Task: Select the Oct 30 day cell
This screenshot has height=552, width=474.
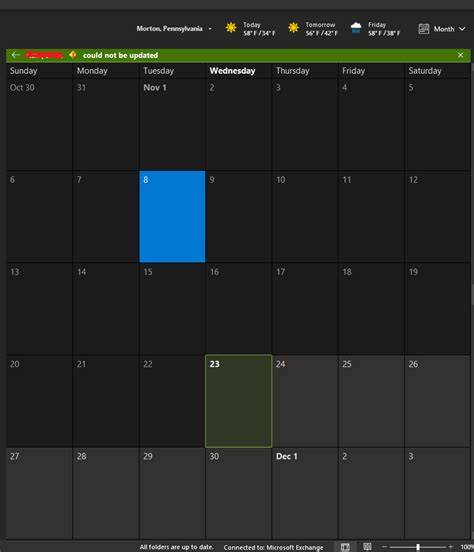Action: pyautogui.click(x=39, y=125)
